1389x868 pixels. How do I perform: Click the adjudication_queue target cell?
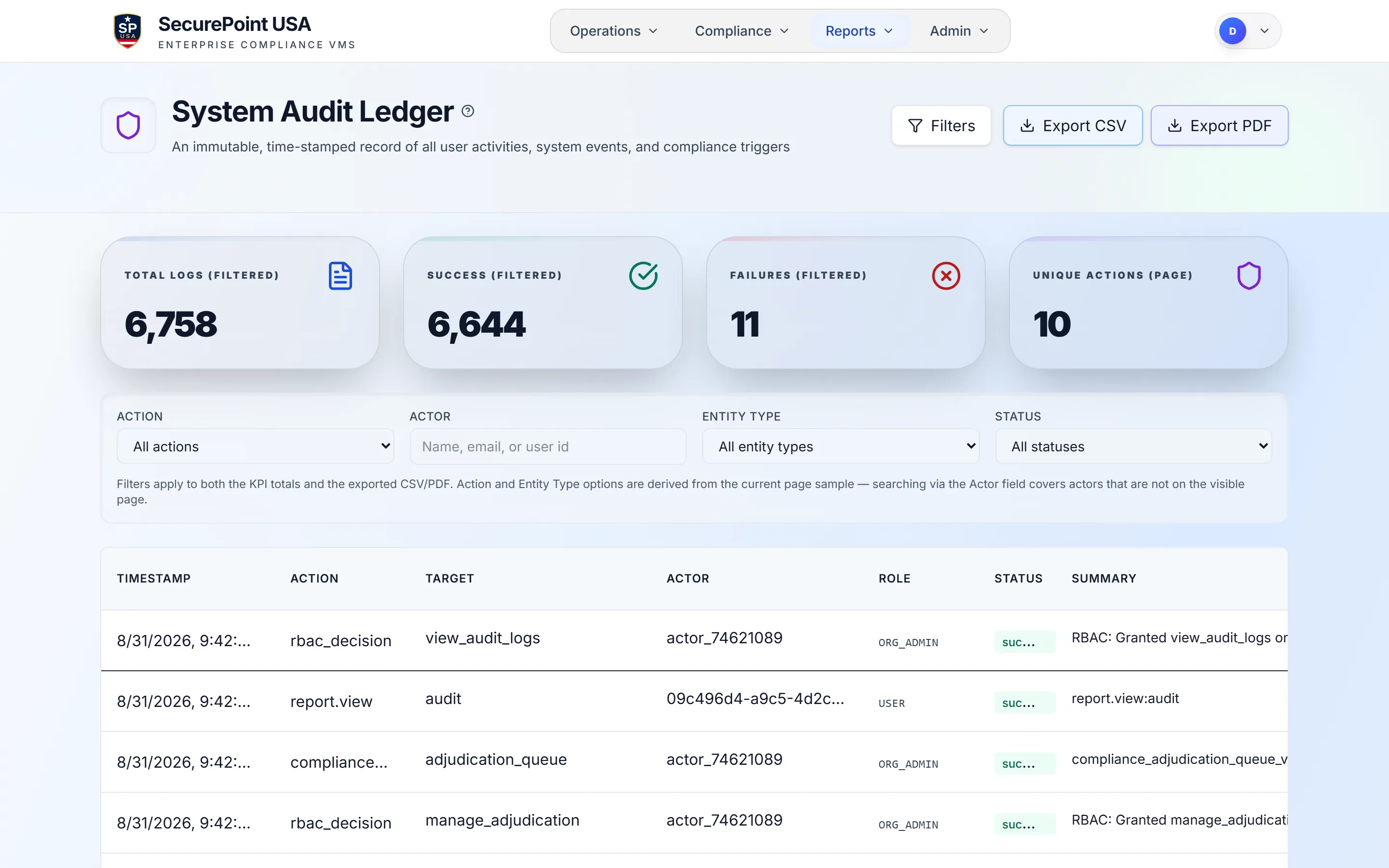coord(496,759)
